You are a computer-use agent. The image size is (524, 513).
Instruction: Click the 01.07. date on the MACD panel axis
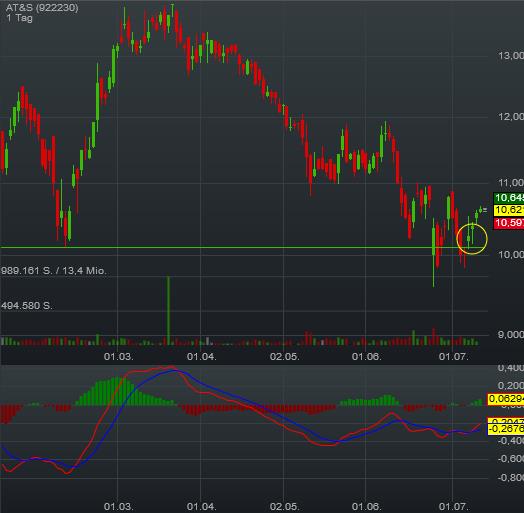click(x=453, y=506)
